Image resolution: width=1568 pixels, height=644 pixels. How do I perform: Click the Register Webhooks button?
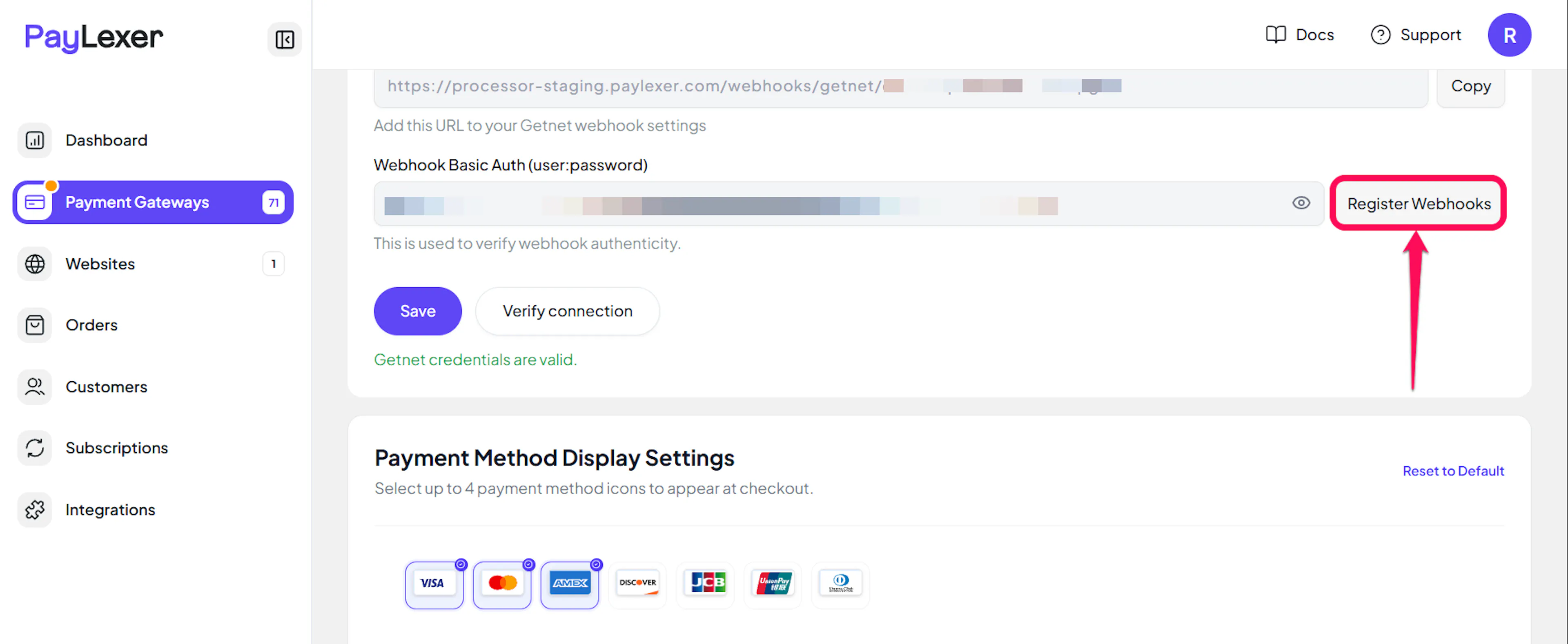click(1418, 204)
